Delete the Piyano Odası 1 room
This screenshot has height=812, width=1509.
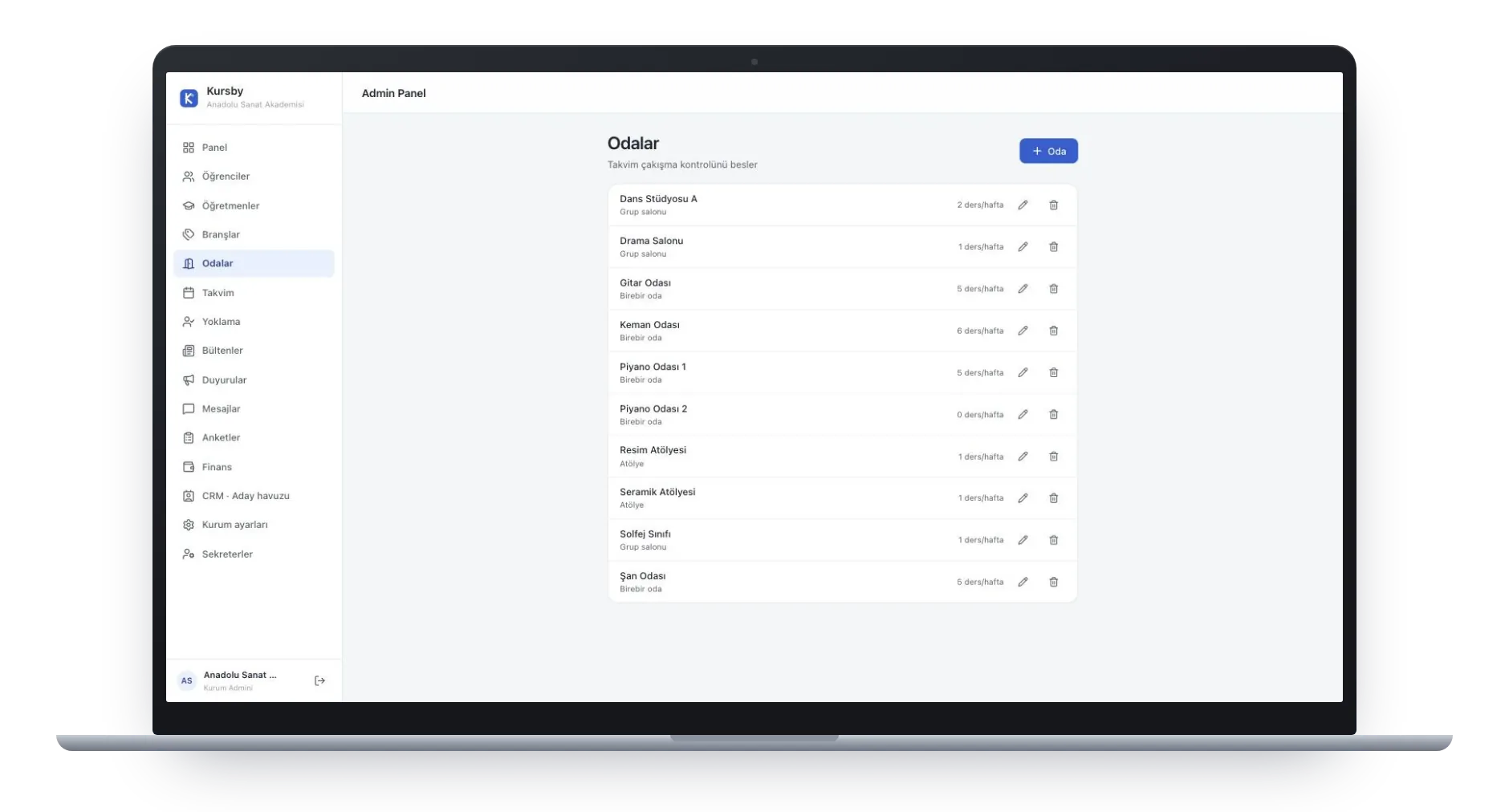[1053, 372]
